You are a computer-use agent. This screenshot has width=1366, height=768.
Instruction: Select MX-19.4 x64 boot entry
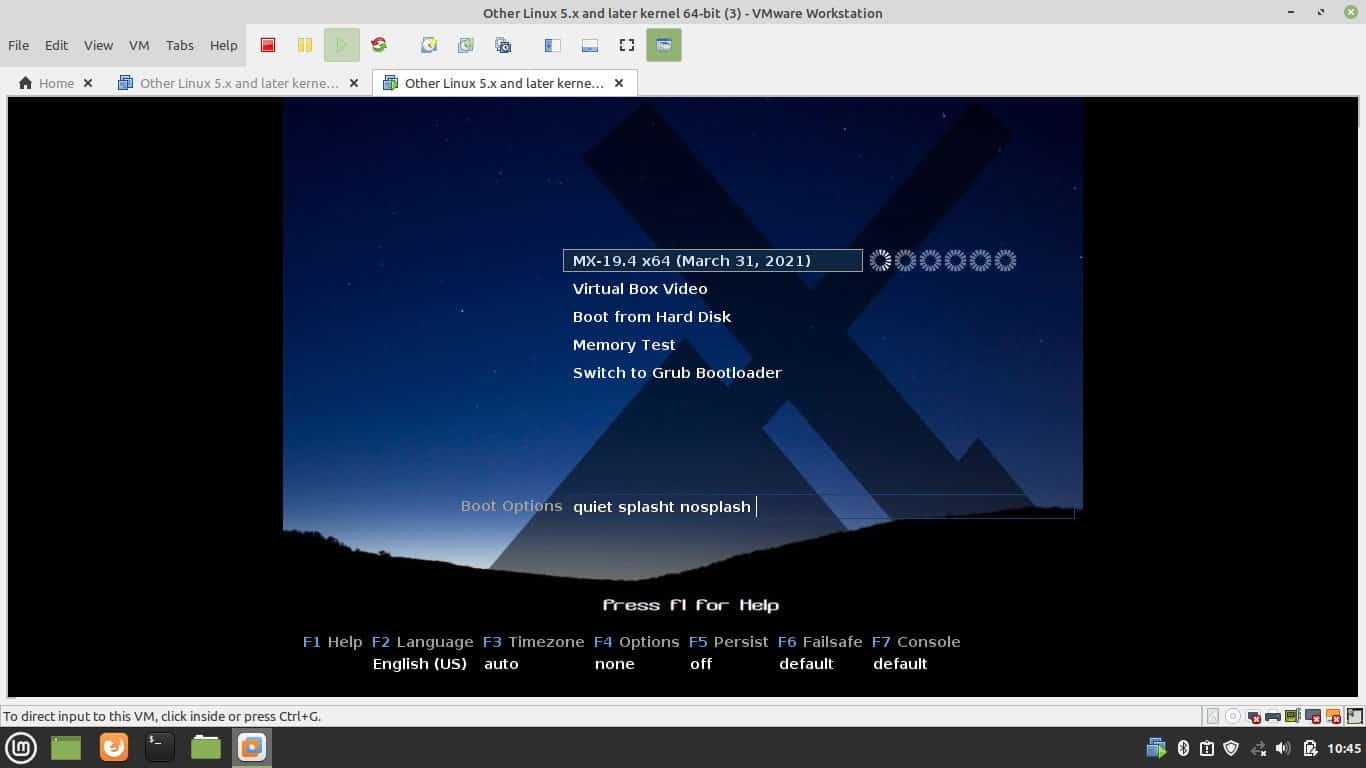(712, 260)
